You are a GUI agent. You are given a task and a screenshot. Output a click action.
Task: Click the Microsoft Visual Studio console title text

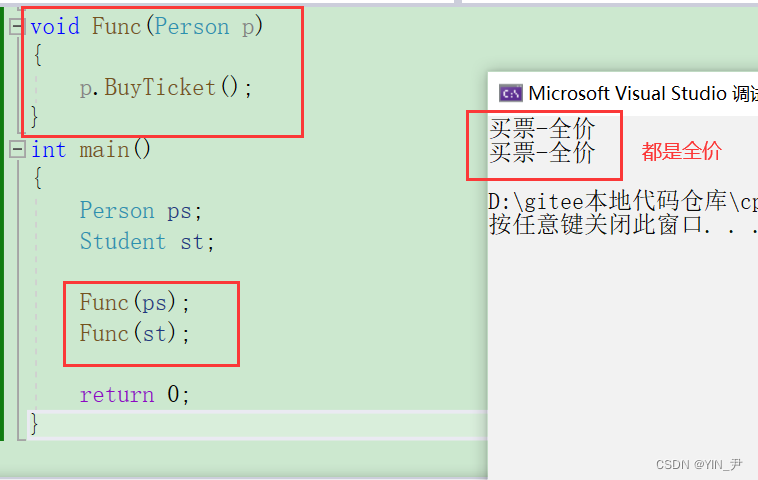pyautogui.click(x=643, y=93)
